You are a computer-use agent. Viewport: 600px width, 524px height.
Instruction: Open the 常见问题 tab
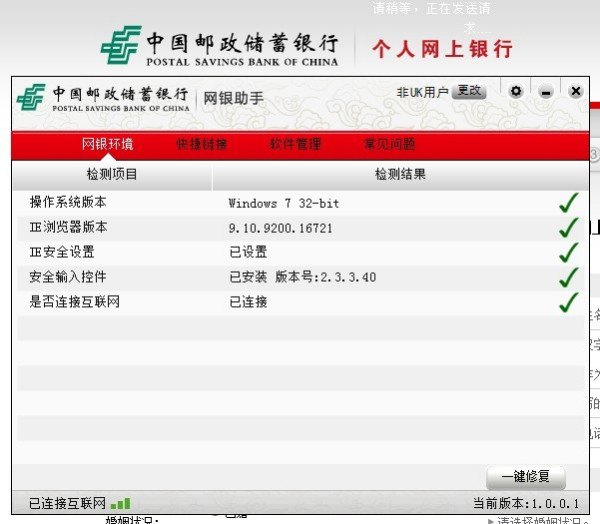[390, 144]
